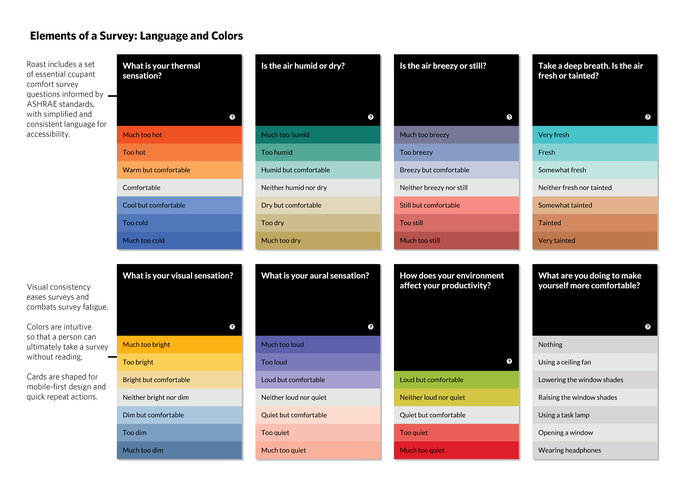Pick 'Humid but comfortable'

[318, 170]
